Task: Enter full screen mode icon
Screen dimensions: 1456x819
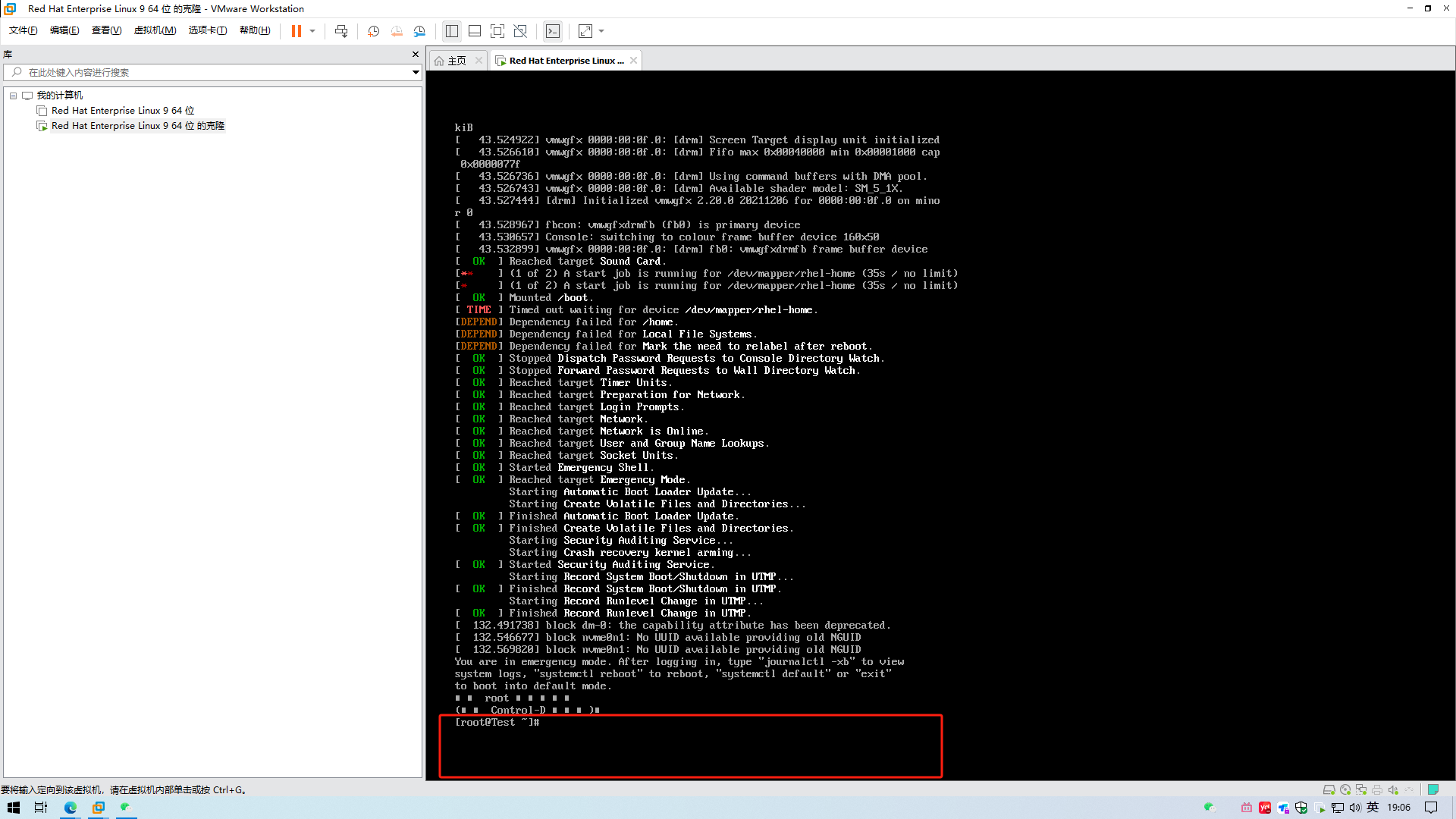Action: [x=497, y=31]
